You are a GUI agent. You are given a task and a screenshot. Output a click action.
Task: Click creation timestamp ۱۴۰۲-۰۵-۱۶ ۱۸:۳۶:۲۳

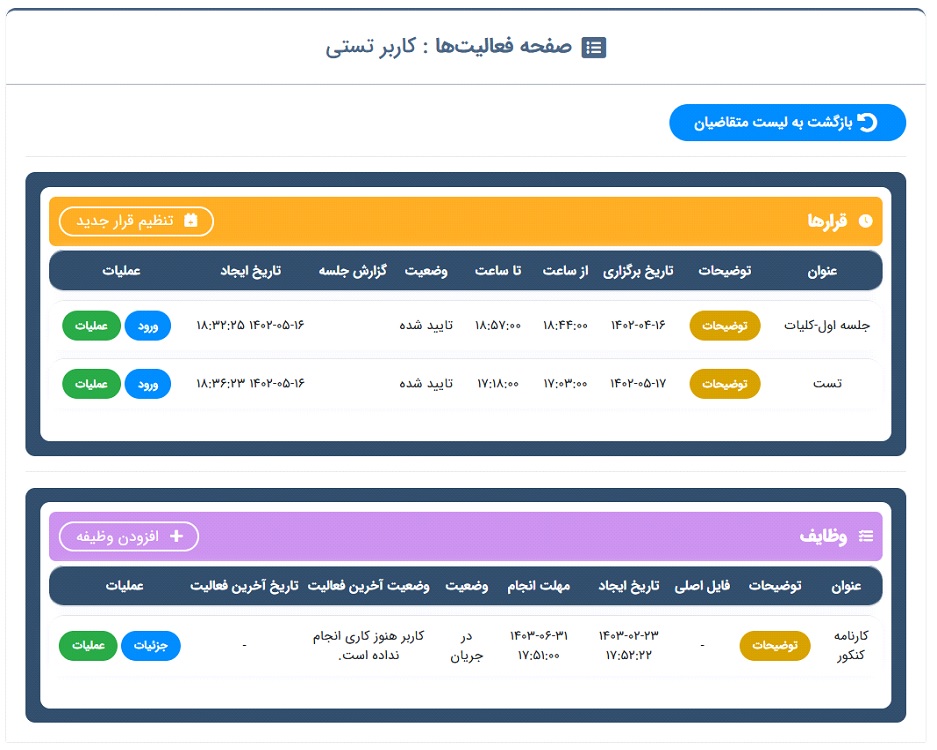coord(250,383)
